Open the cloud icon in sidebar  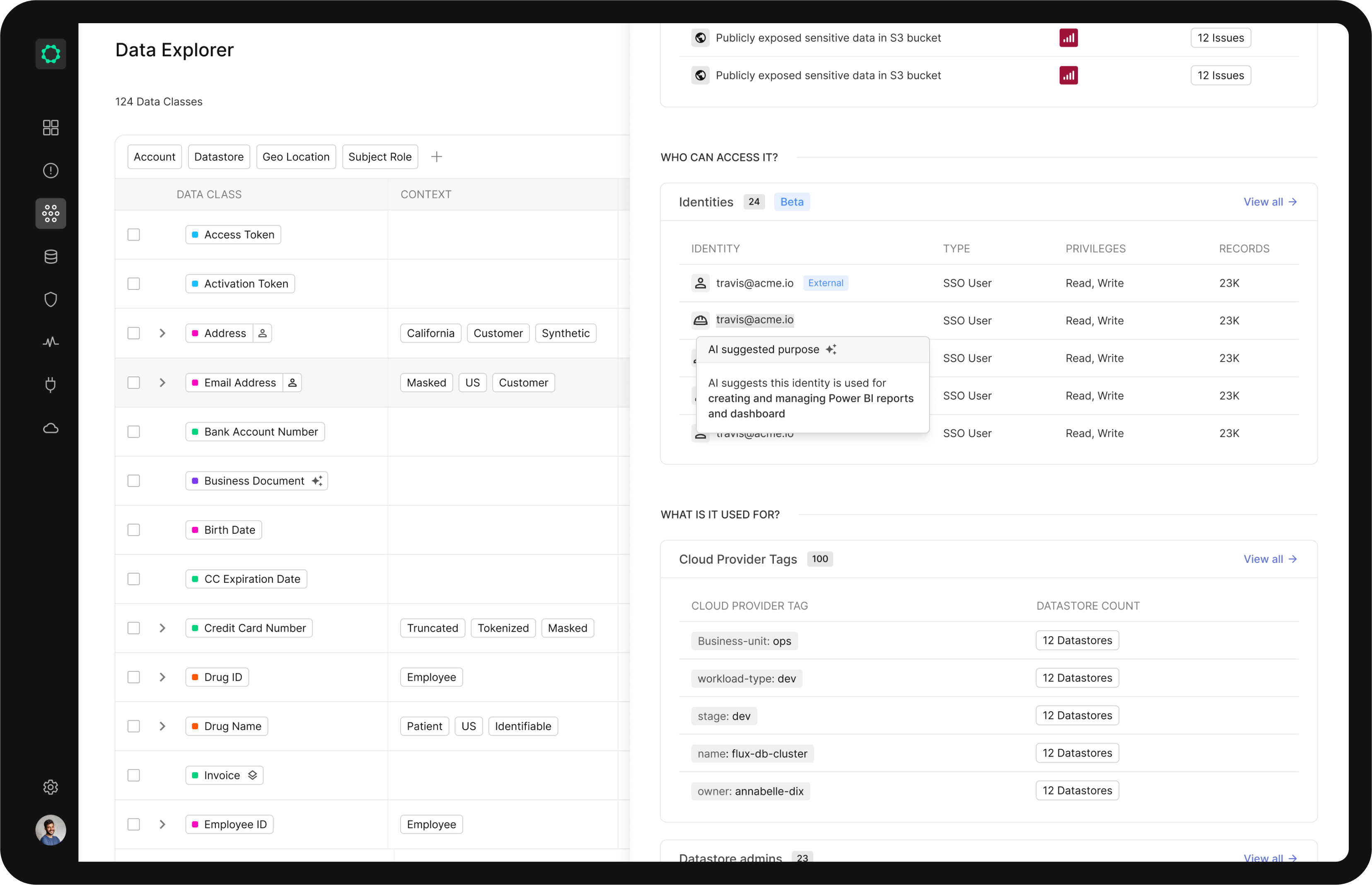pyautogui.click(x=51, y=428)
